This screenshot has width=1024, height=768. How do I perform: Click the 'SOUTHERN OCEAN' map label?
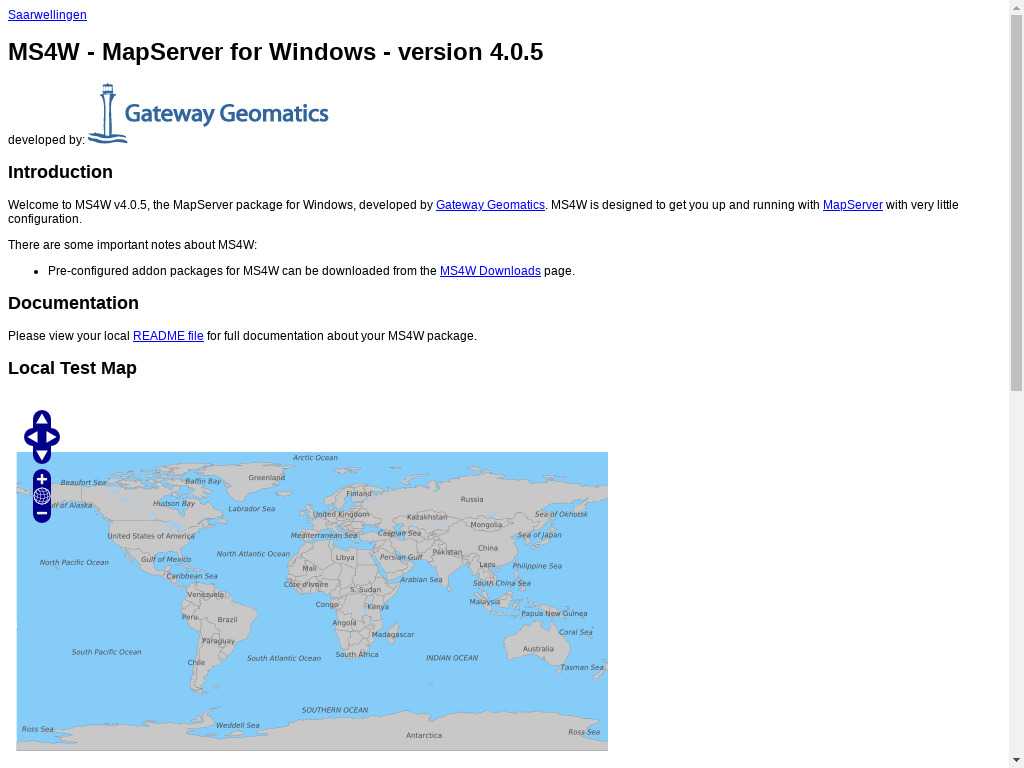coord(335,710)
